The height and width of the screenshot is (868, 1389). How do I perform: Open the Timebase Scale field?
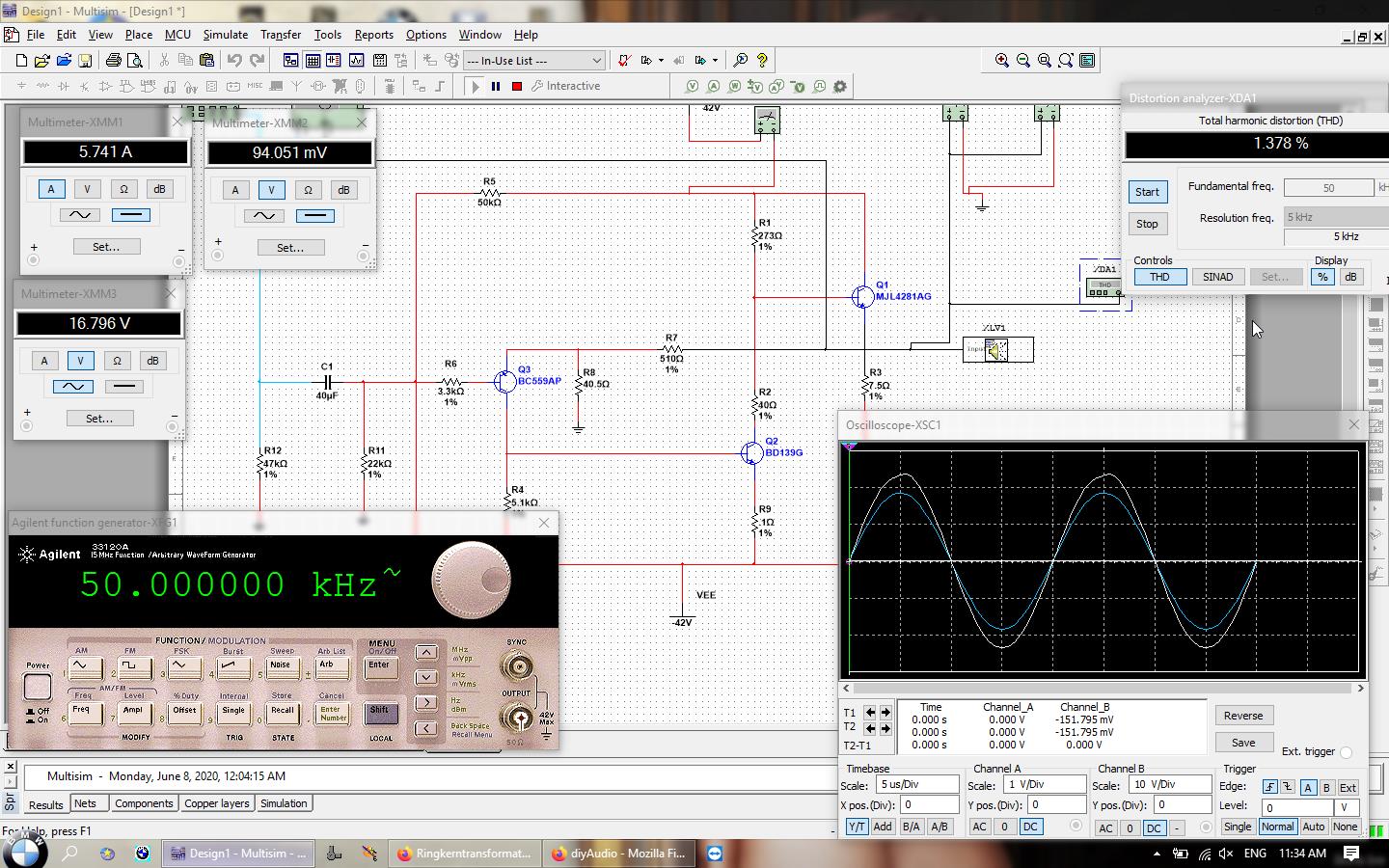[917, 785]
